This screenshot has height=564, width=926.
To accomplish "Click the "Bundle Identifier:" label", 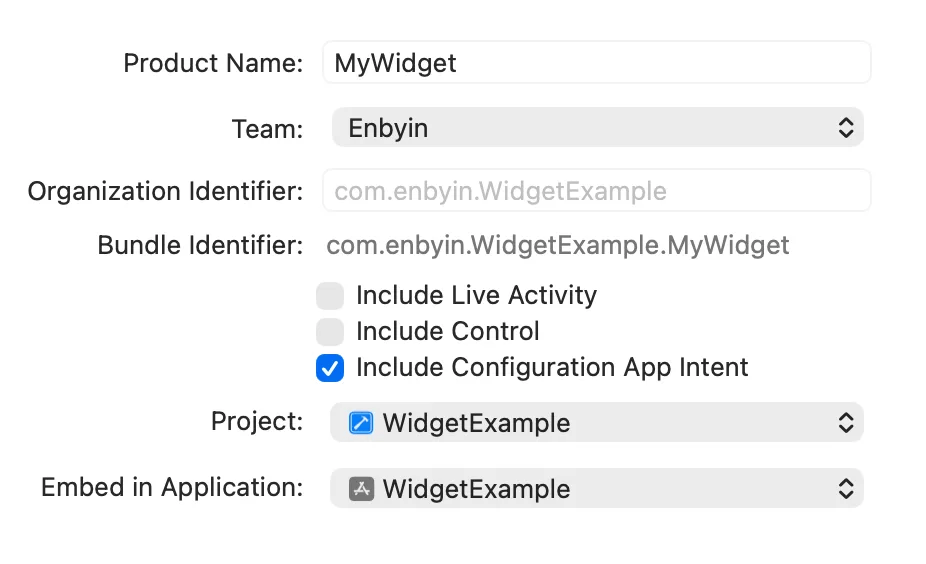I will tap(200, 245).
